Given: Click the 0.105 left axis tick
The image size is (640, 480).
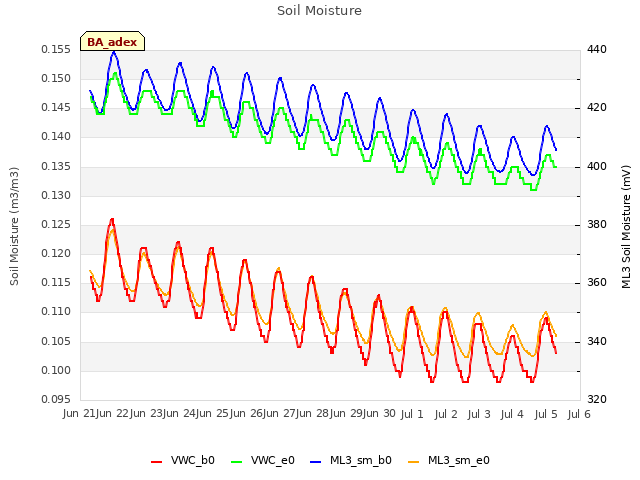Looking at the screenshot, I should (56, 341).
